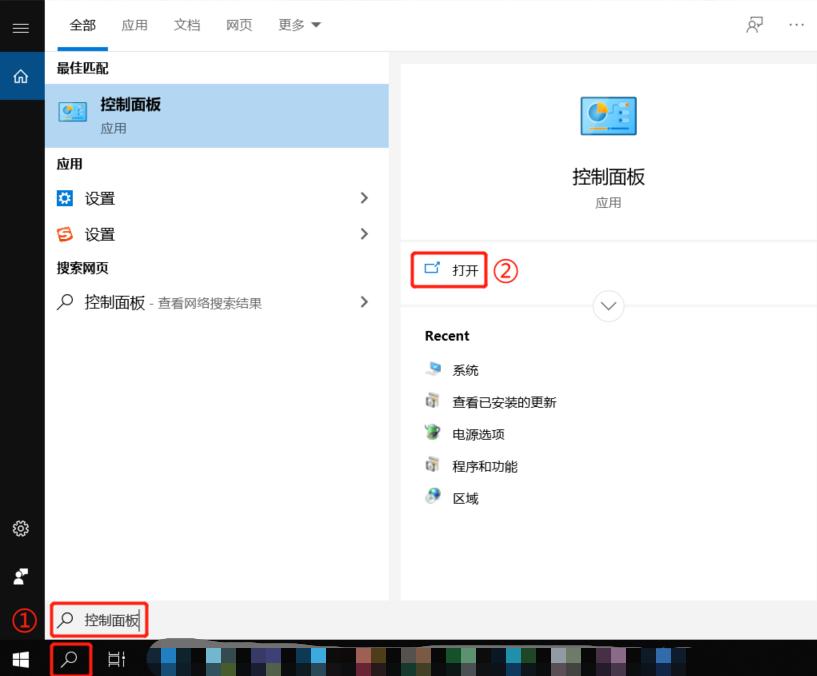Open 电源选项 from Recent list
The width and height of the screenshot is (817, 676).
click(479, 433)
